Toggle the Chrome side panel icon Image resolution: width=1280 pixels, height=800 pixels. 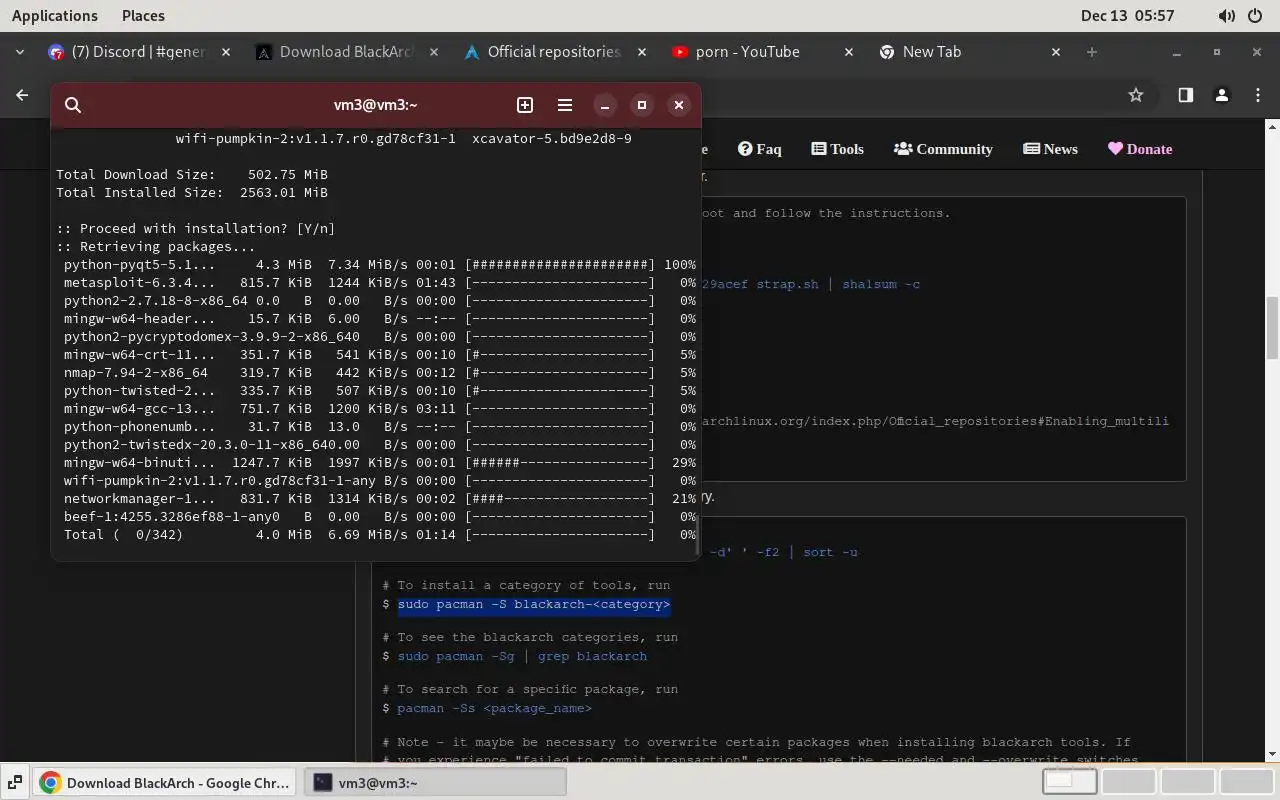(x=1185, y=95)
